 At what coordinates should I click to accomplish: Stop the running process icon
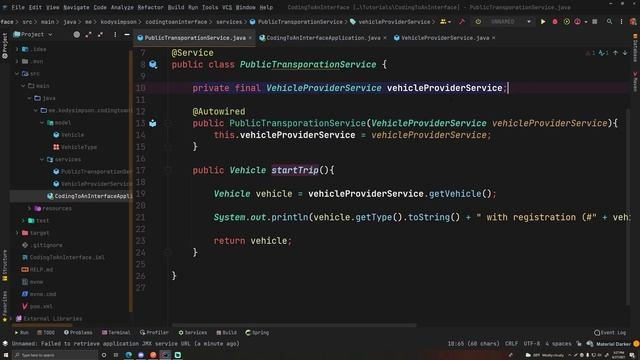[x=595, y=22]
